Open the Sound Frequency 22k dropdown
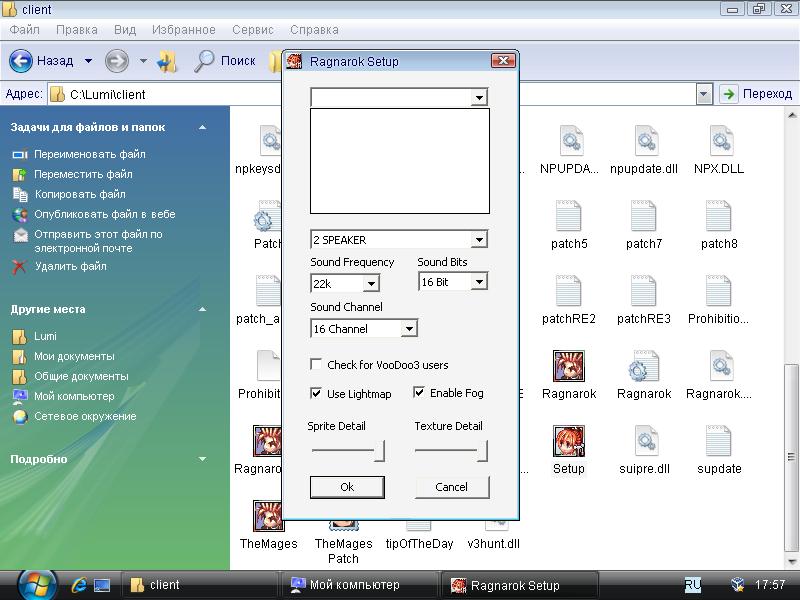Viewport: 800px width, 600px height. click(371, 283)
